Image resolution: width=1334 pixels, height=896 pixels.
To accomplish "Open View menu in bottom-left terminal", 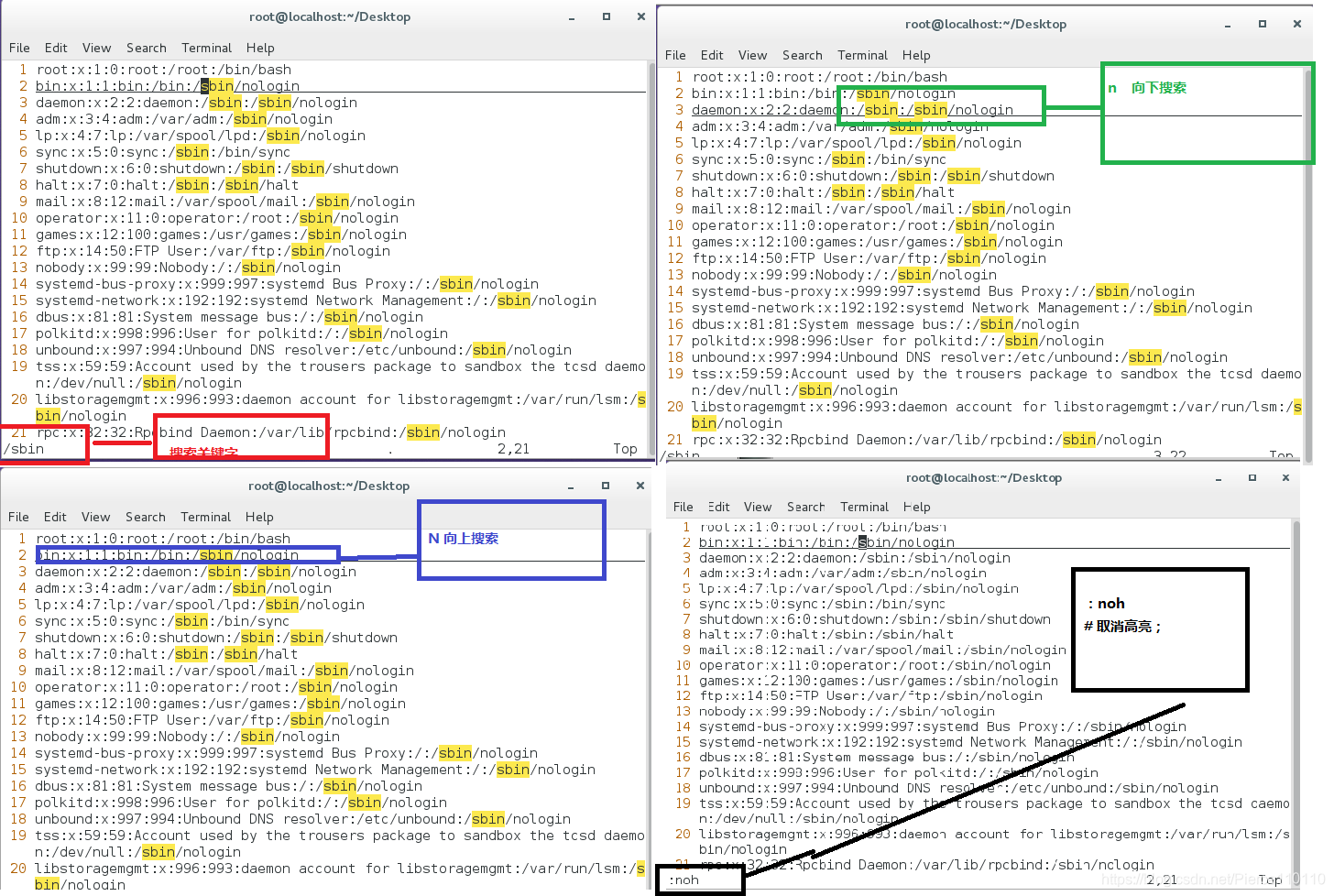I will 95,517.
